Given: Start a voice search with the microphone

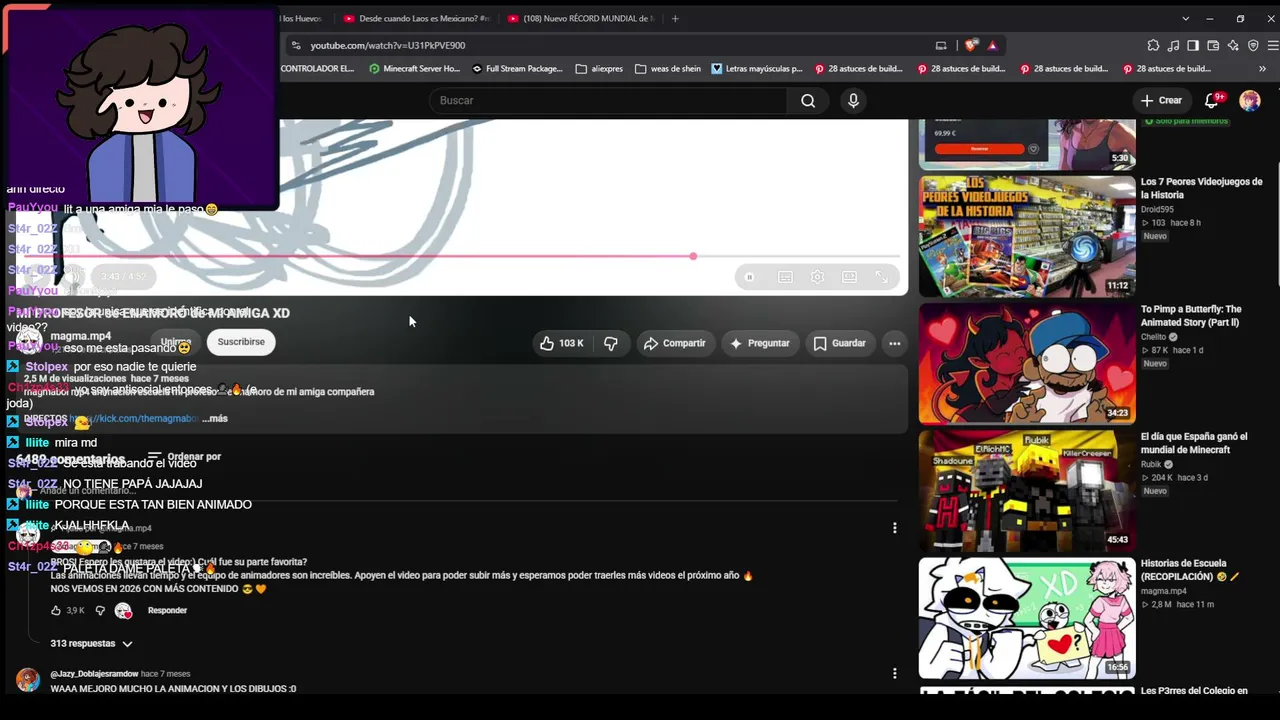Looking at the screenshot, I should (853, 100).
